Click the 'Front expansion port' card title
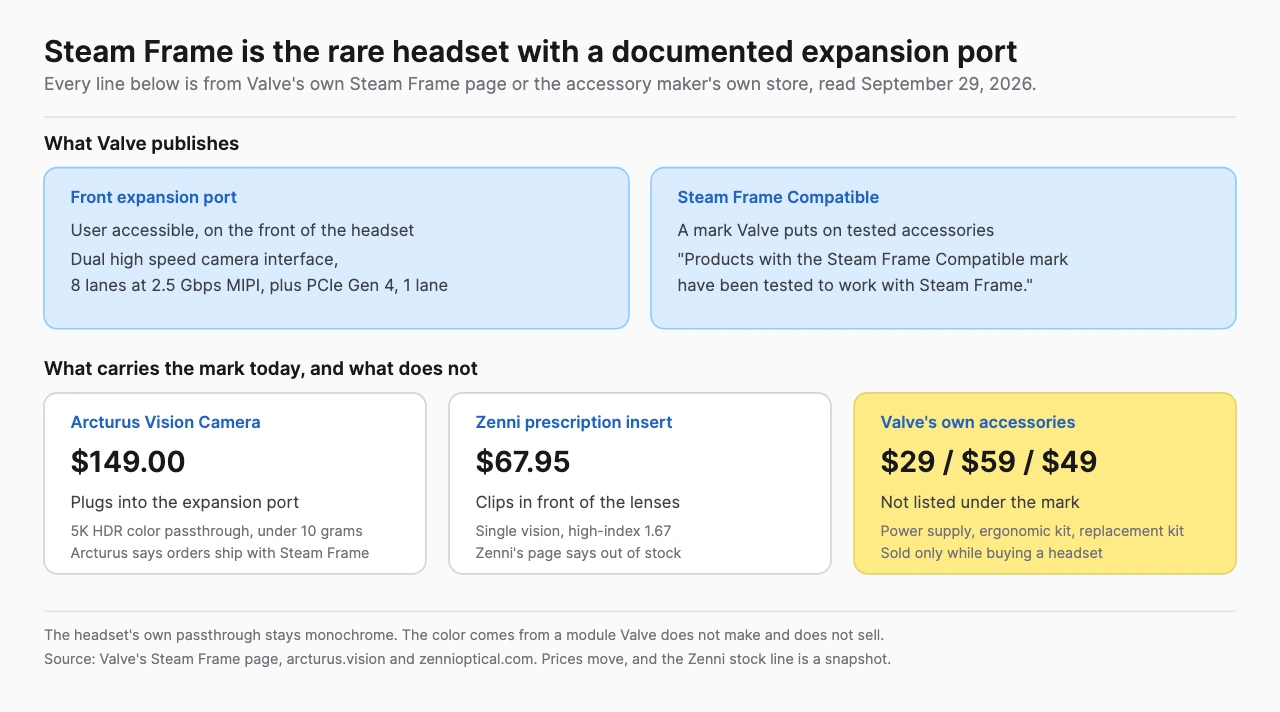Image resolution: width=1280 pixels, height=712 pixels. point(153,197)
